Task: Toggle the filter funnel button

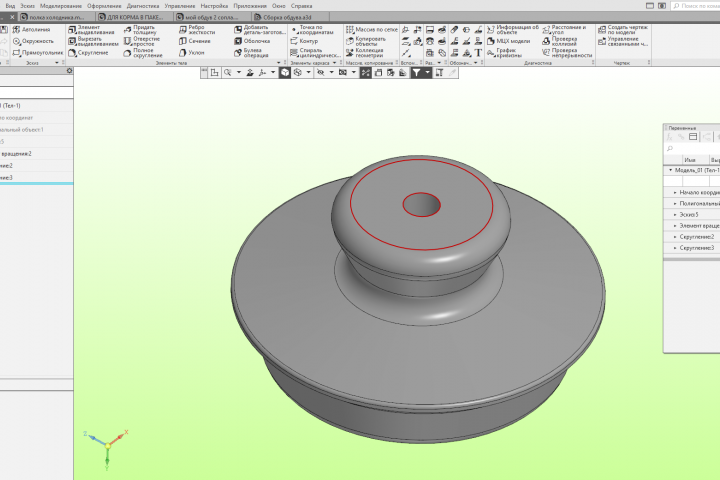Action: click(x=416, y=73)
